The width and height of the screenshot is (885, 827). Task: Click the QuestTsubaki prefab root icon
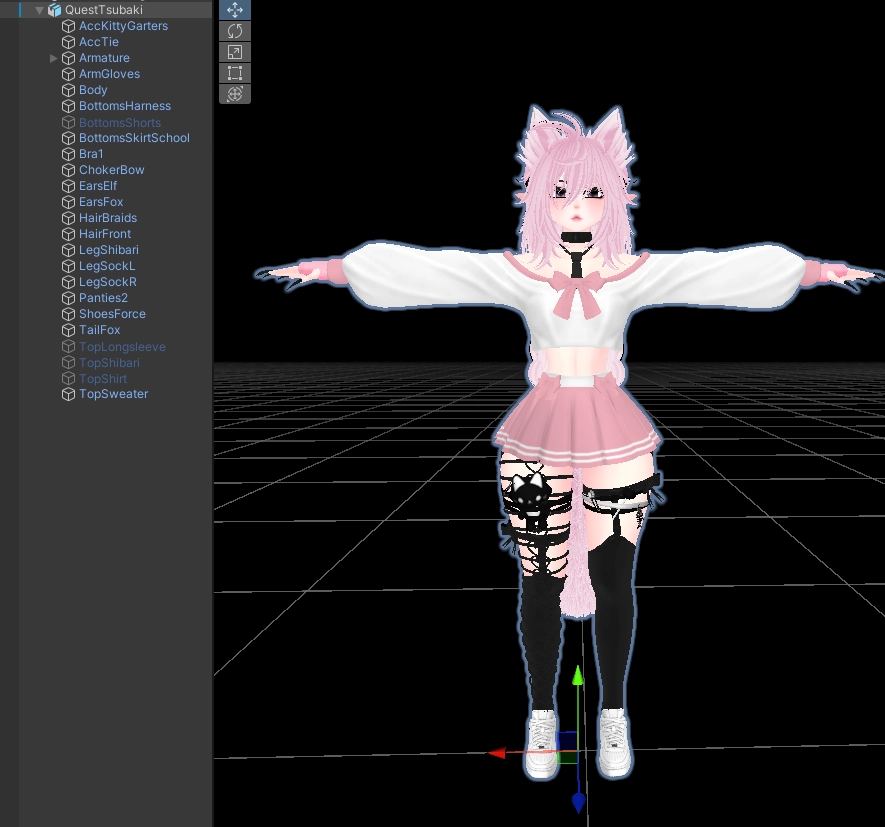[54, 10]
